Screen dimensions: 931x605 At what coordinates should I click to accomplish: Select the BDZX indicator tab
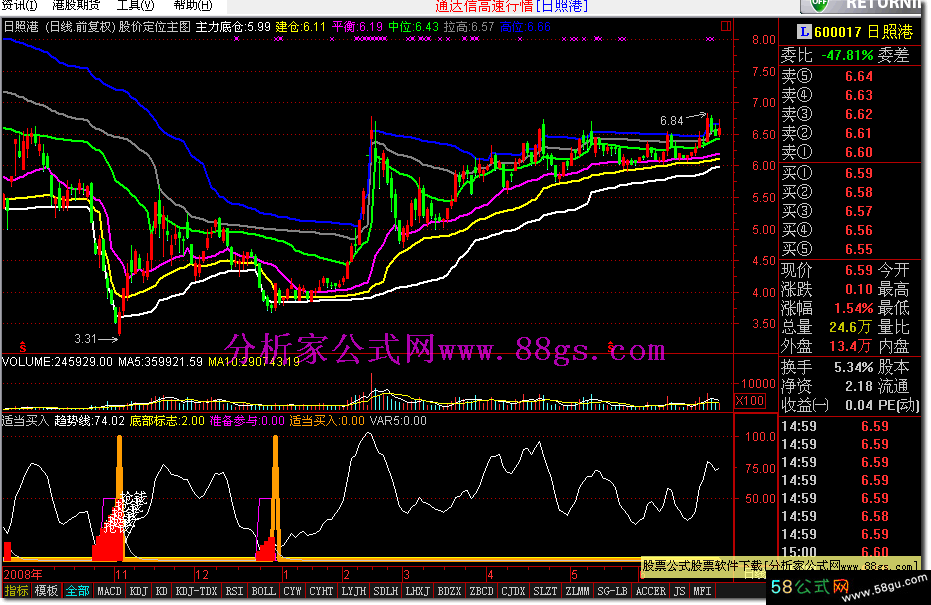(x=449, y=591)
